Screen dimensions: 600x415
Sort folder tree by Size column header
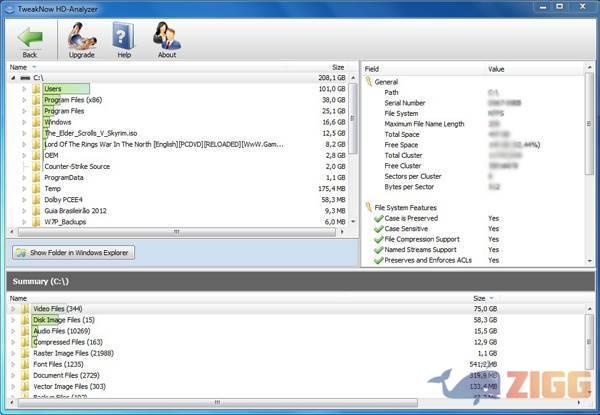(x=338, y=67)
